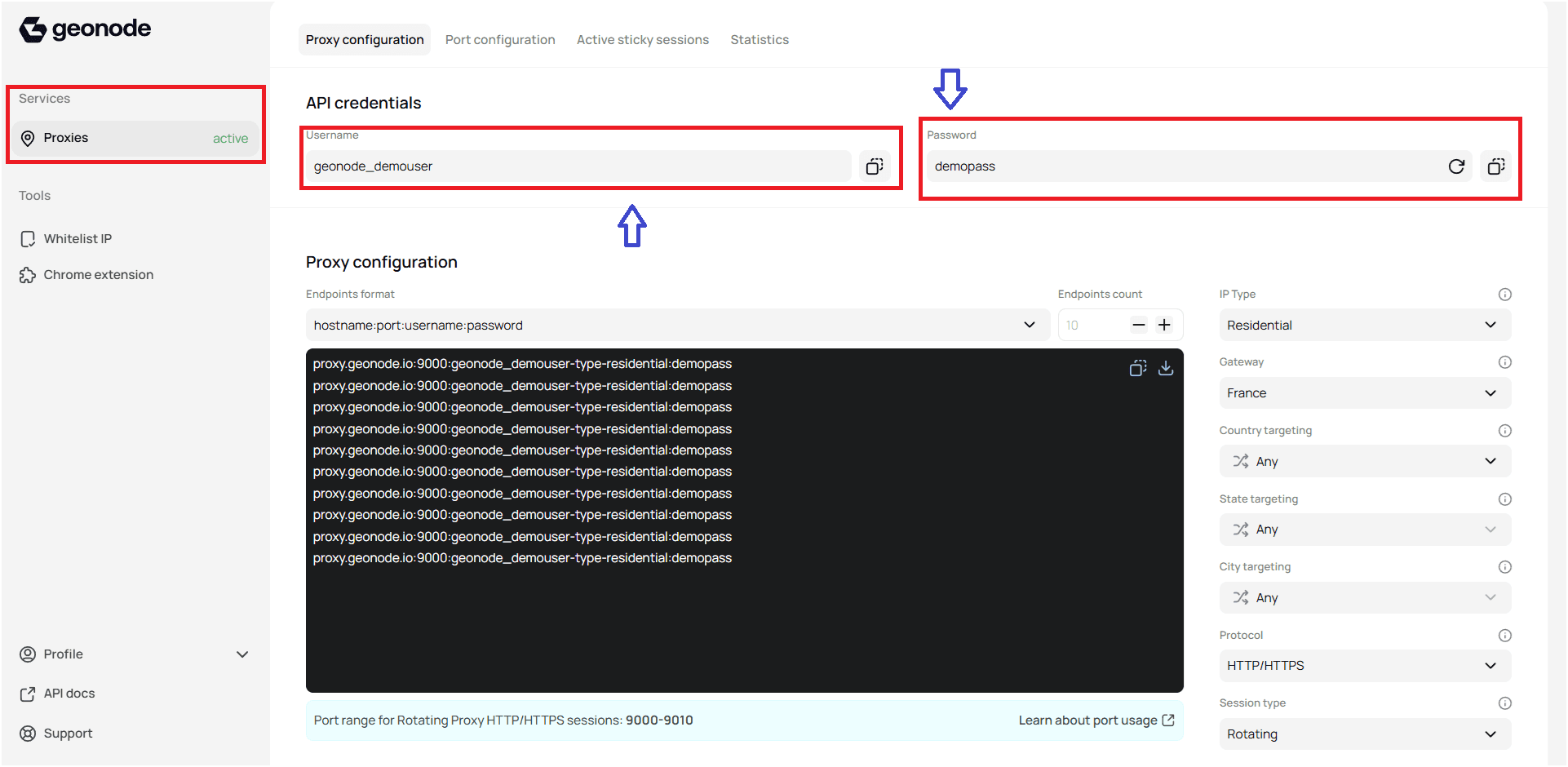The height and width of the screenshot is (767, 1568).
Task: Switch to the Port configuration tab
Action: click(500, 39)
